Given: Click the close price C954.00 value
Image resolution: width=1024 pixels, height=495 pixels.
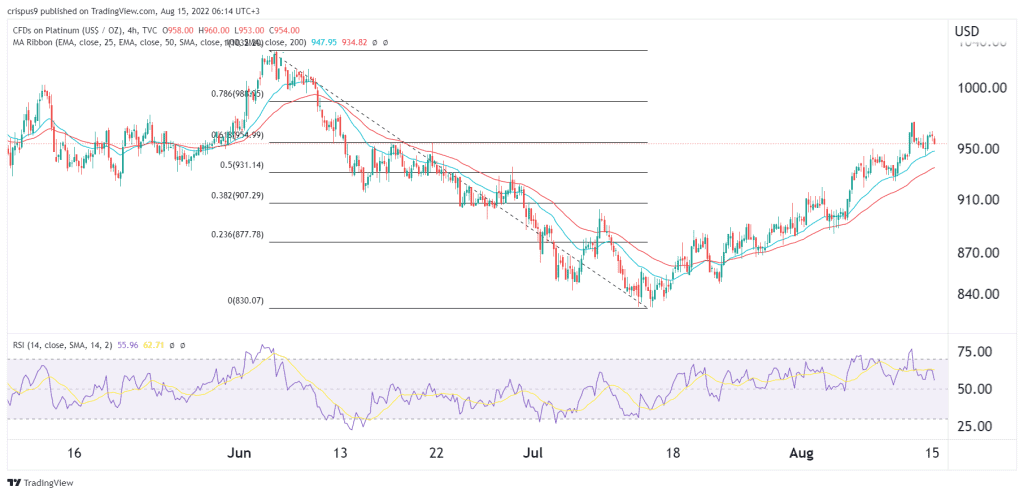Looking at the screenshot, I should click(x=283, y=30).
